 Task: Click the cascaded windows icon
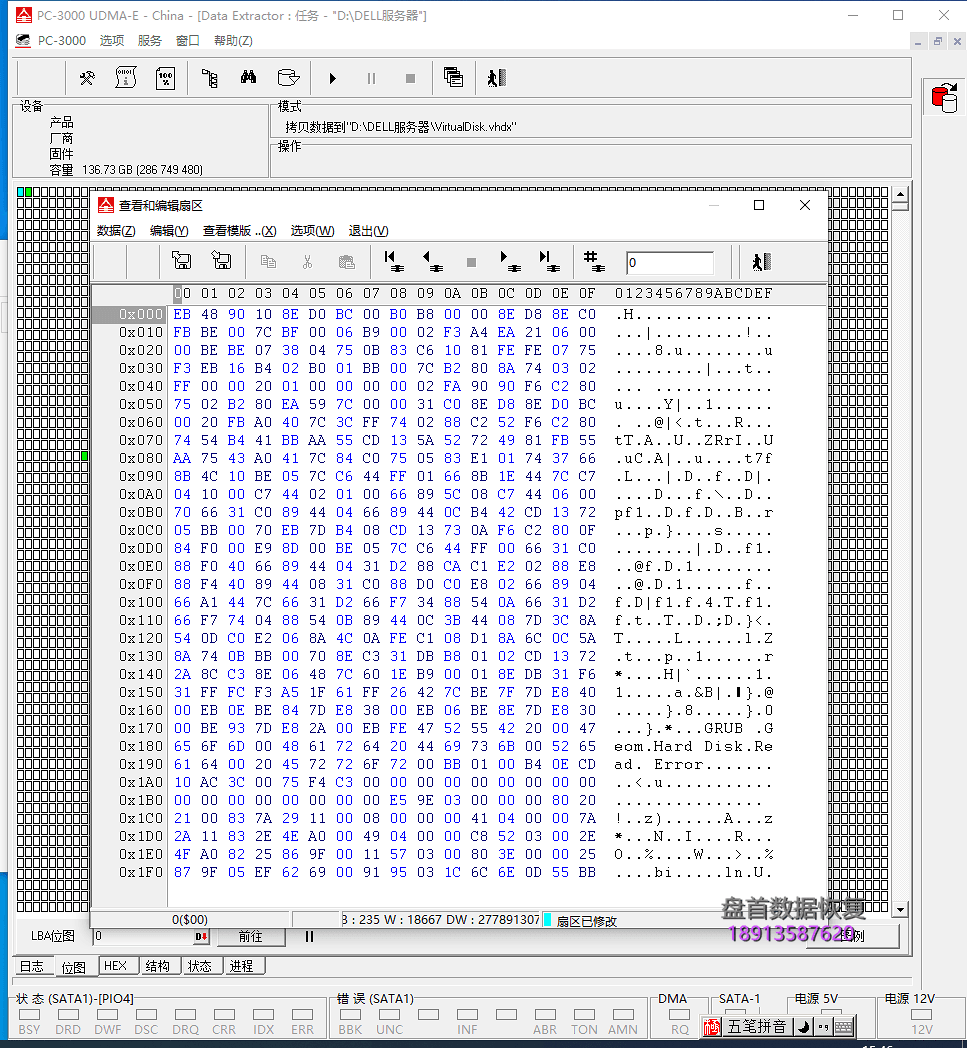pos(454,78)
